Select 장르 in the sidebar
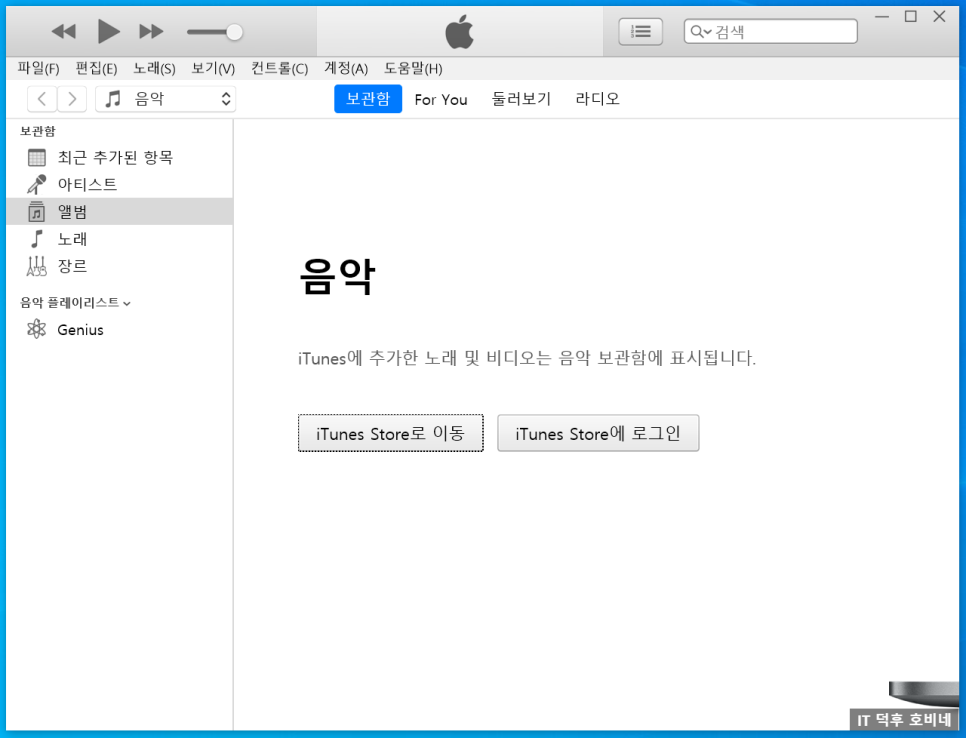 coord(120,266)
